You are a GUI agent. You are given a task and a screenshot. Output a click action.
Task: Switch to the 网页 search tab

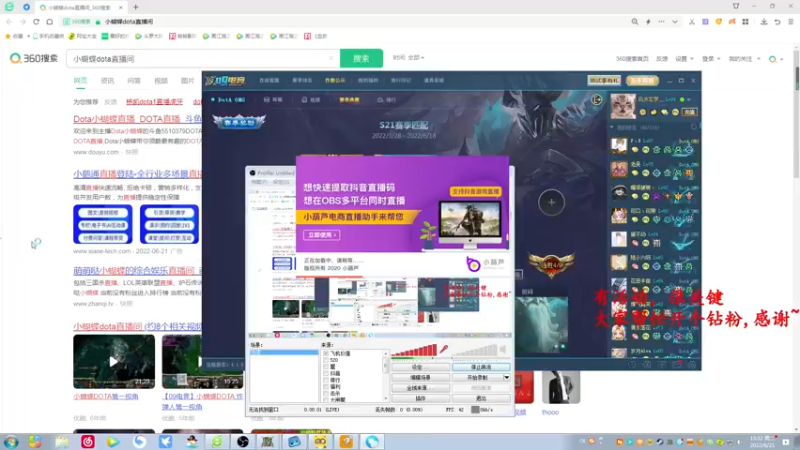[x=81, y=81]
